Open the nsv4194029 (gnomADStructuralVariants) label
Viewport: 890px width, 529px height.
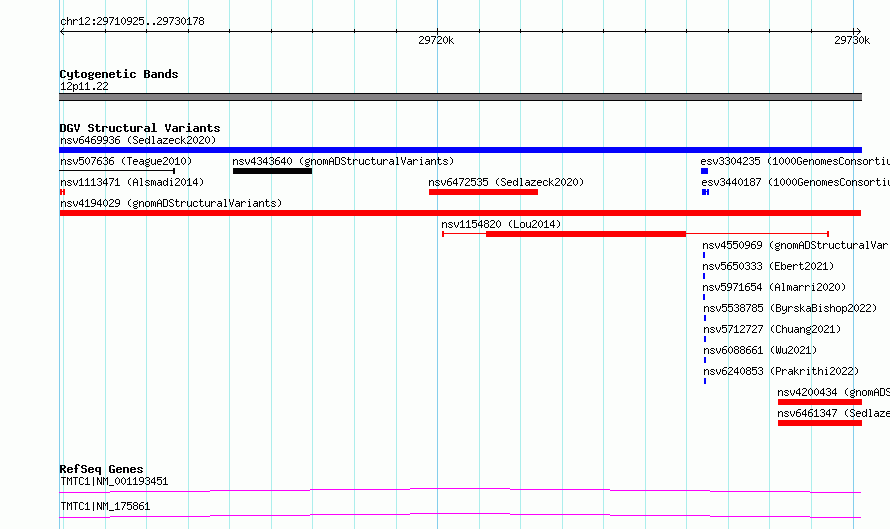(171, 203)
